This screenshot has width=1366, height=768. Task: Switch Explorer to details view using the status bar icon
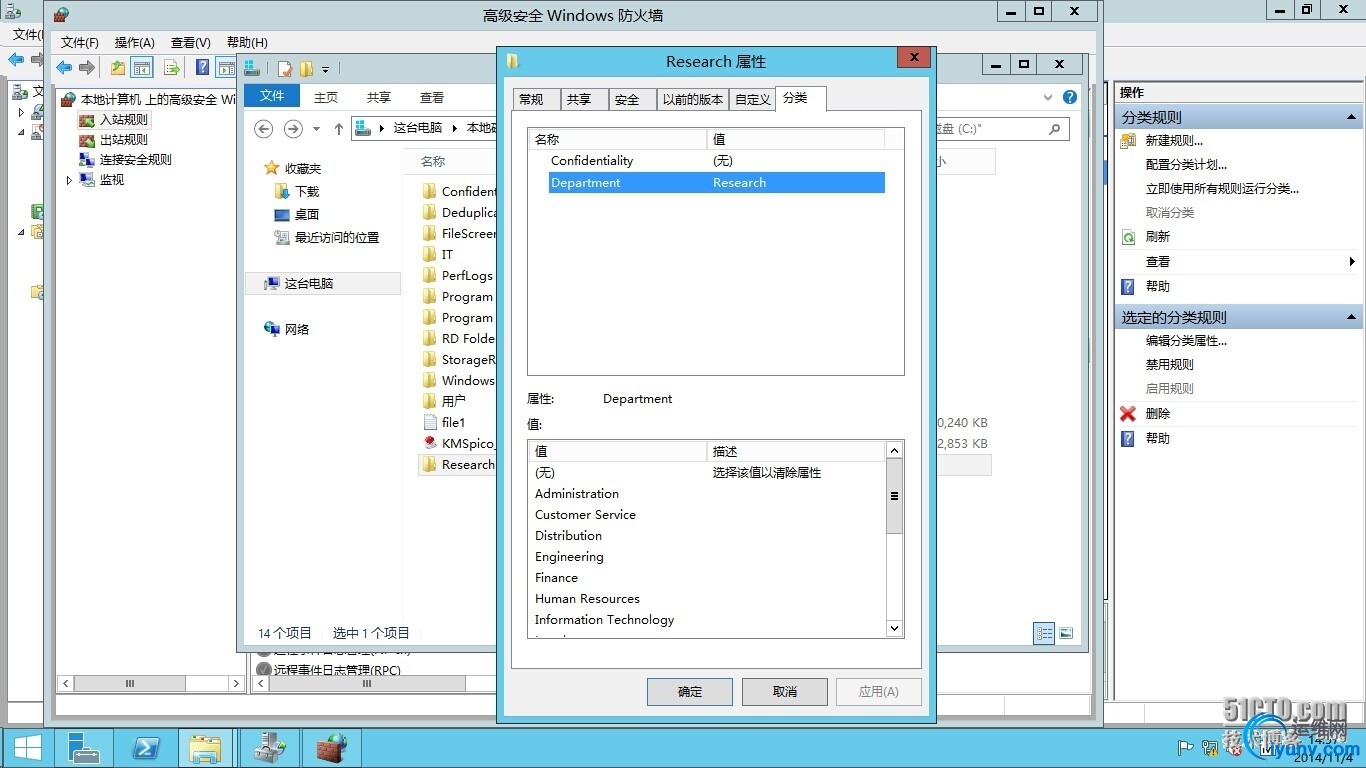[1044, 633]
